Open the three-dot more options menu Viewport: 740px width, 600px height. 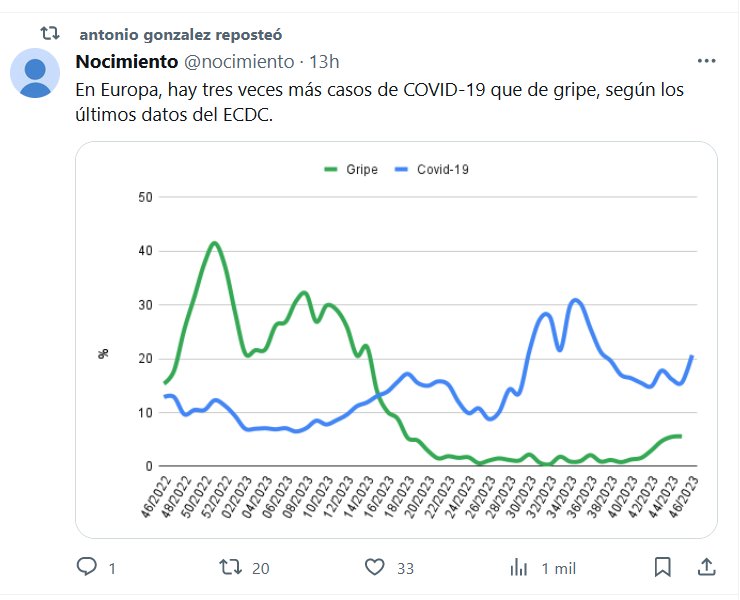click(x=706, y=61)
